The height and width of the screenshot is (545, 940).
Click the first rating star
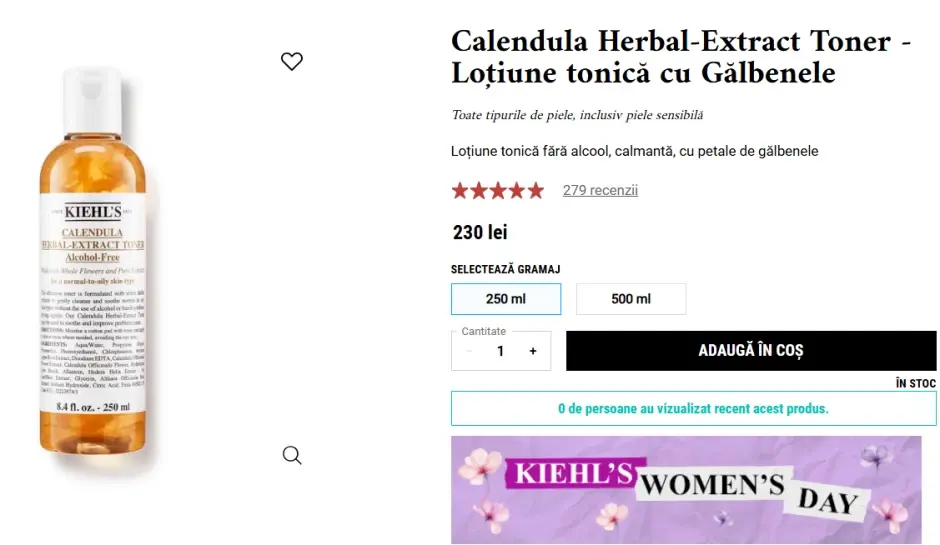[461, 190]
